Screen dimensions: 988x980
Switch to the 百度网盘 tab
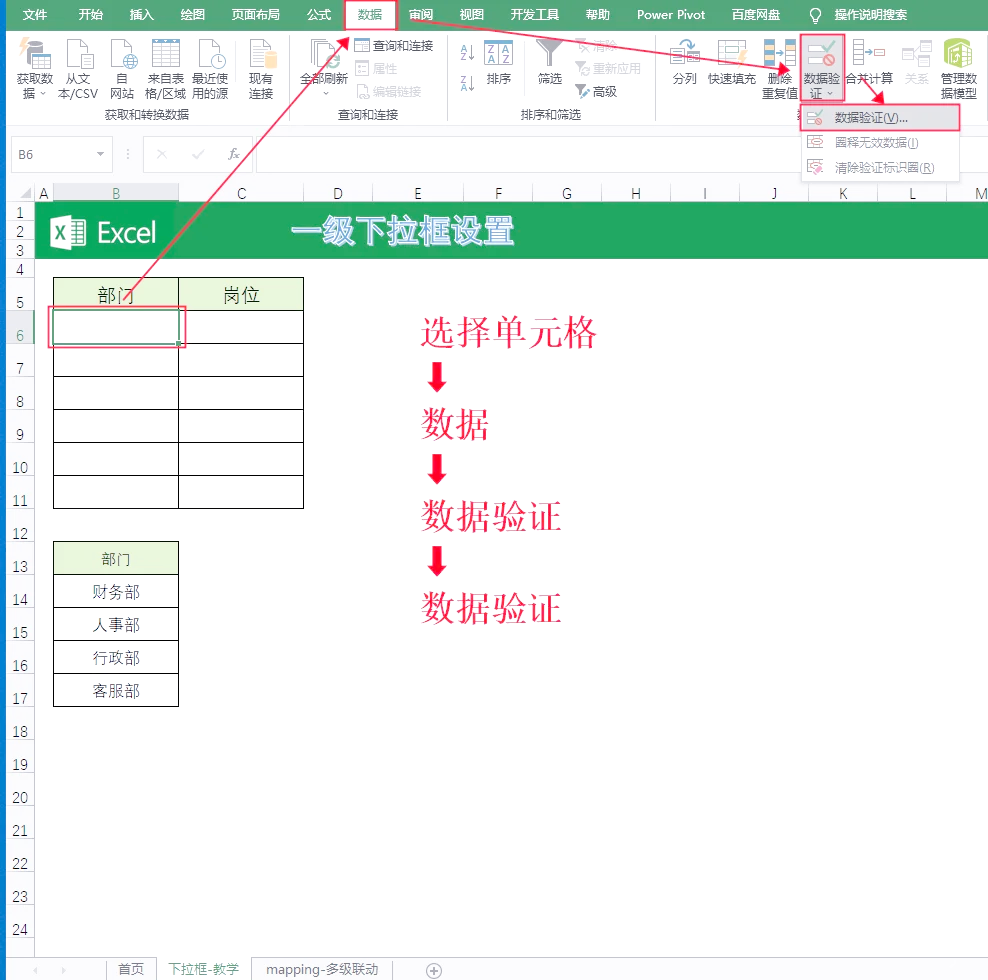click(755, 14)
